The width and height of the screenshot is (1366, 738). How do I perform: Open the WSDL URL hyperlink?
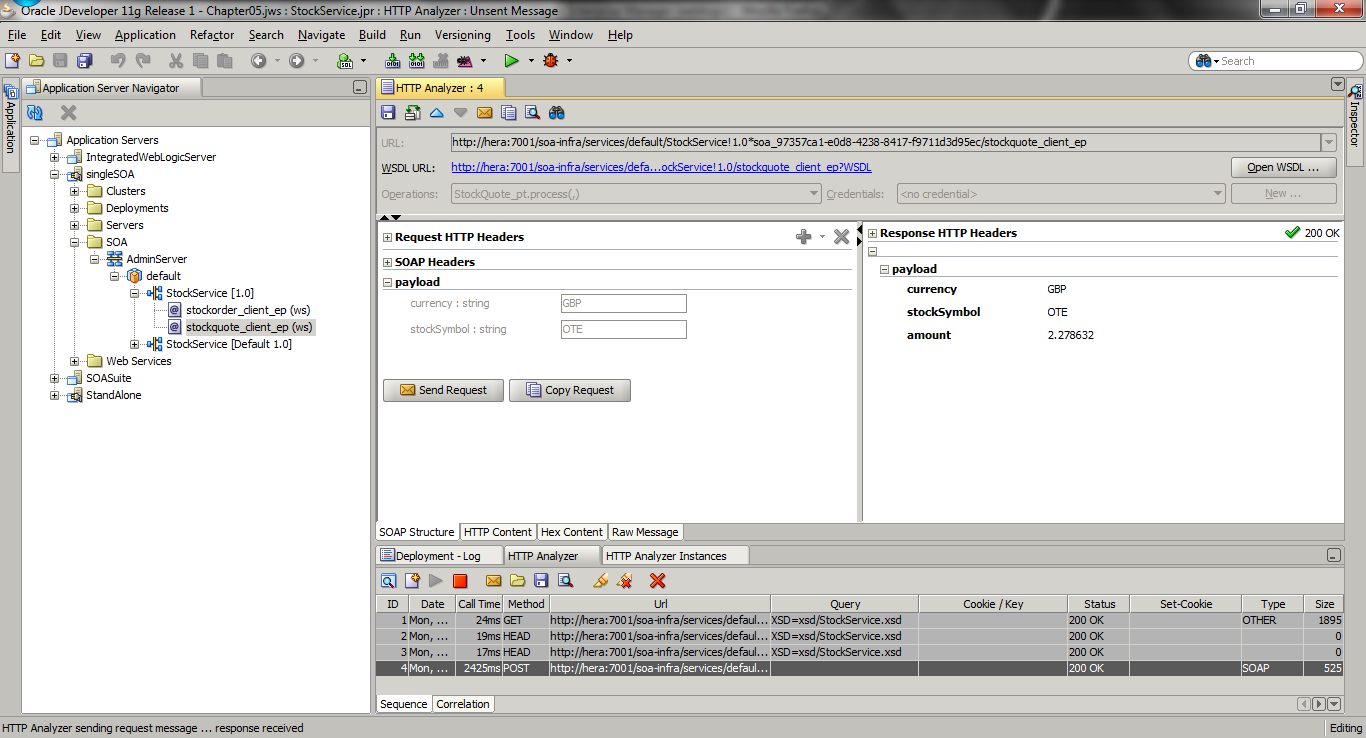(661, 167)
